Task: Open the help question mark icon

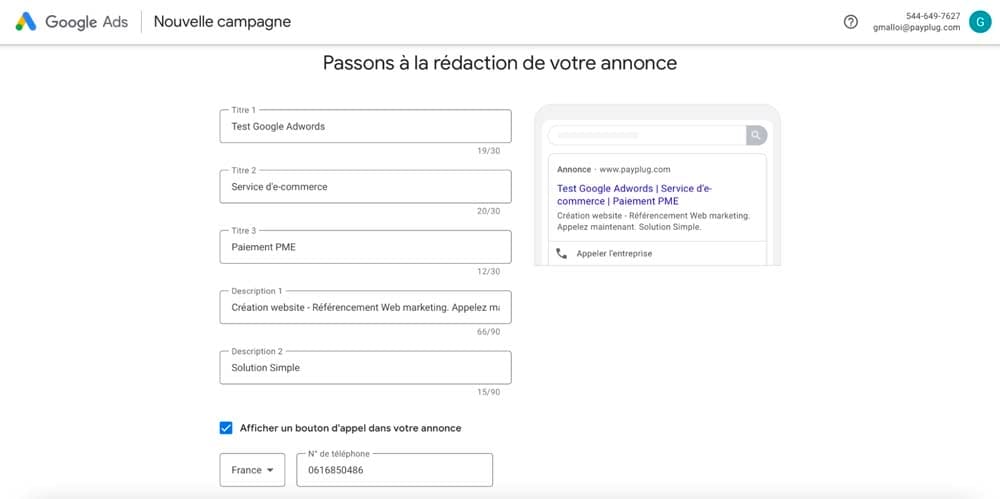Action: (x=851, y=22)
